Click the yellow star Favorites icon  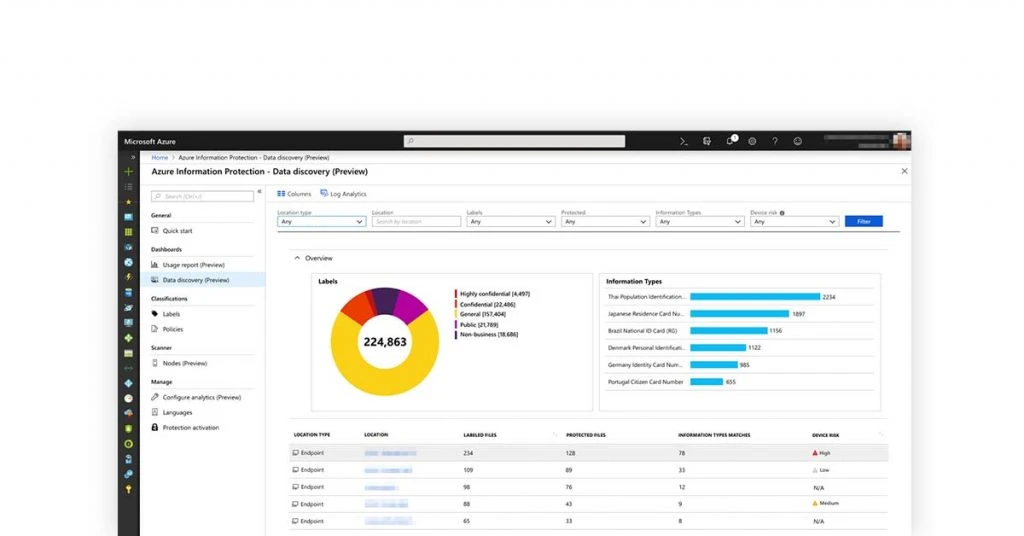(x=129, y=202)
